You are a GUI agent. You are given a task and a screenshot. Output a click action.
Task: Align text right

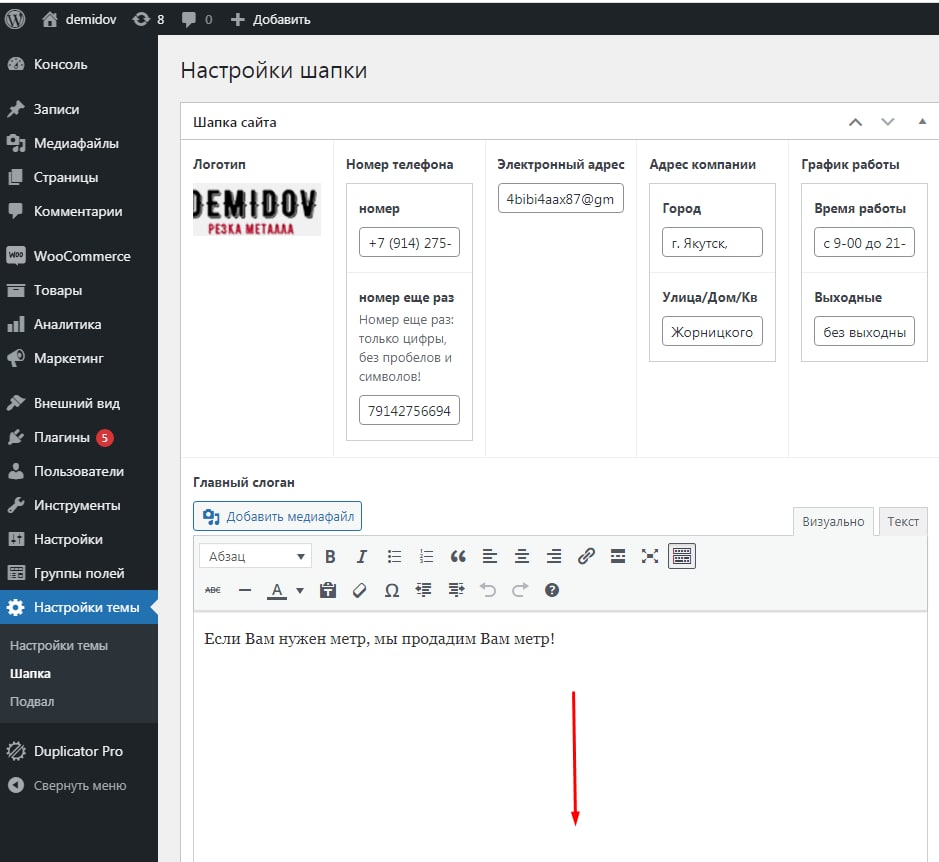tap(554, 556)
